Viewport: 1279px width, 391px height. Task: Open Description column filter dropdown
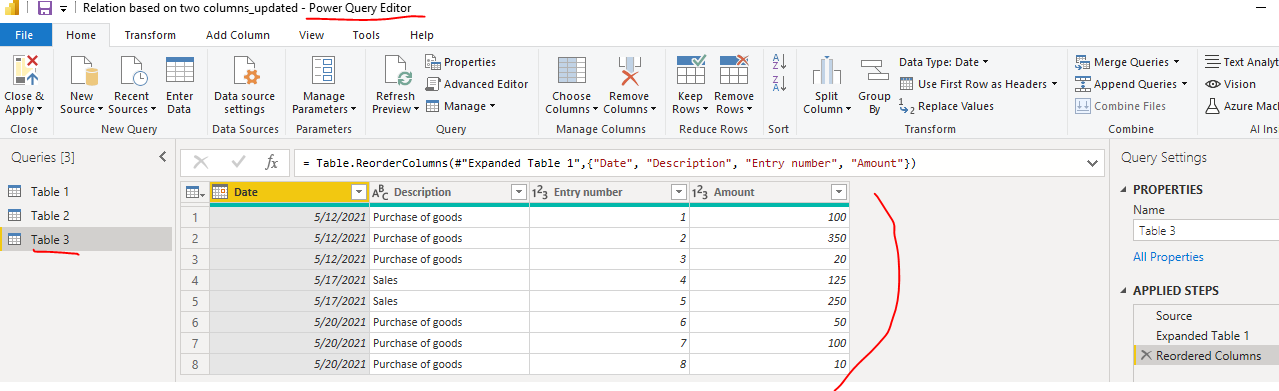(x=519, y=192)
